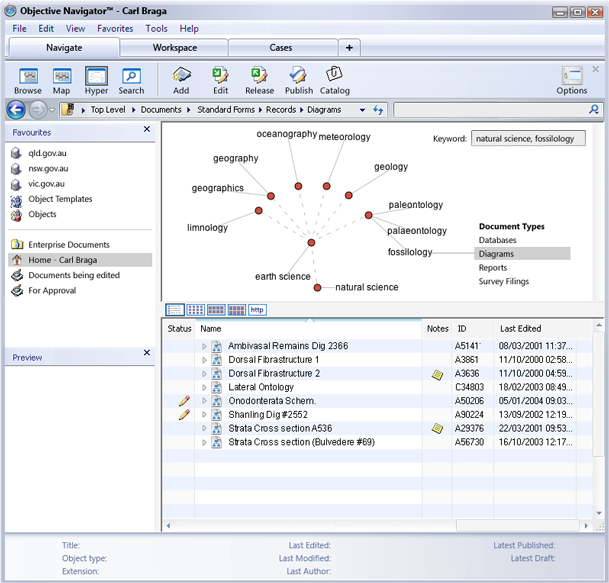
Task: Expand Strata Cross section (Bulvedere #69) row
Action: (x=204, y=442)
